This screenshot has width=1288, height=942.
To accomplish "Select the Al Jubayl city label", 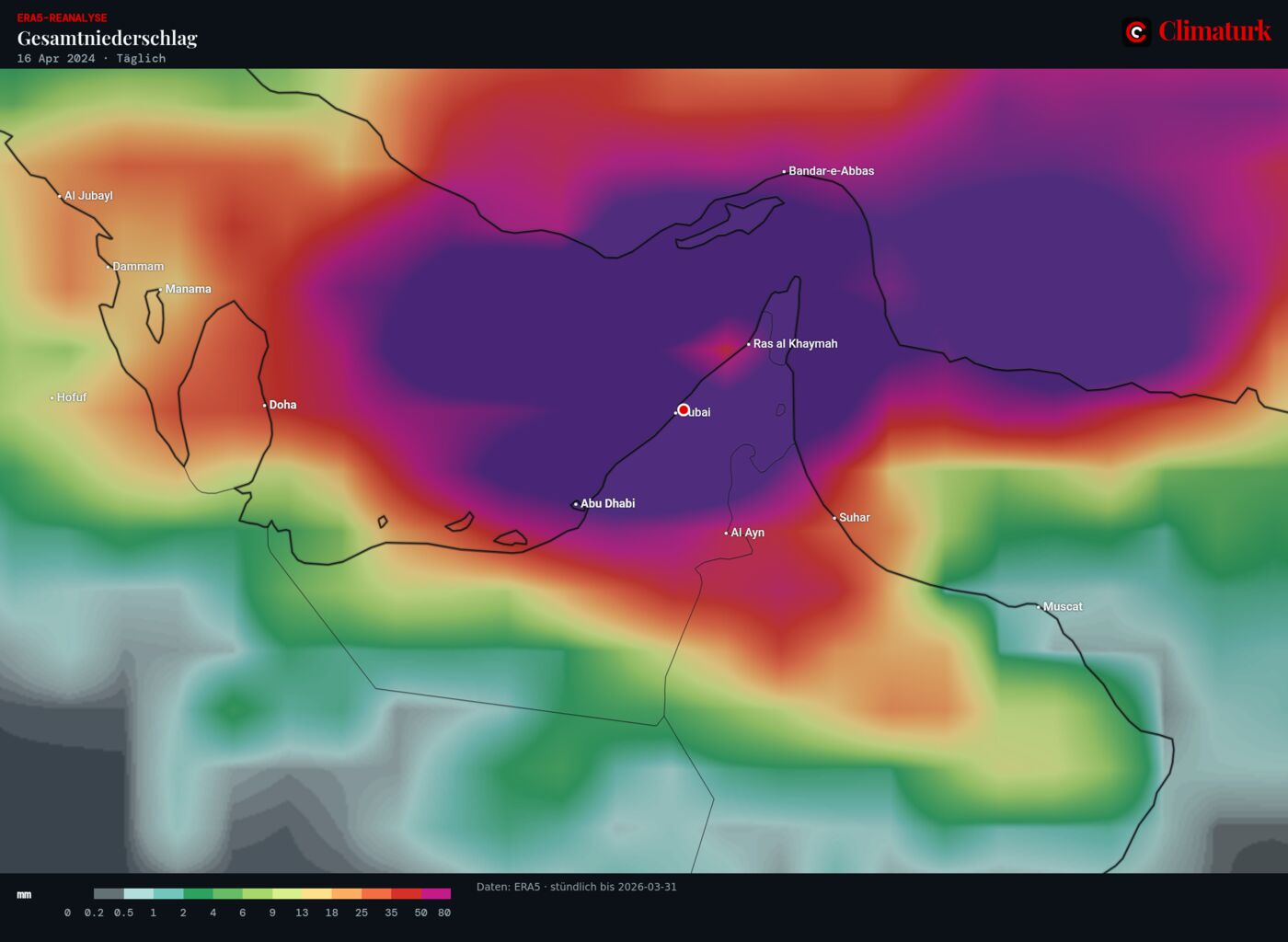I will tap(88, 196).
